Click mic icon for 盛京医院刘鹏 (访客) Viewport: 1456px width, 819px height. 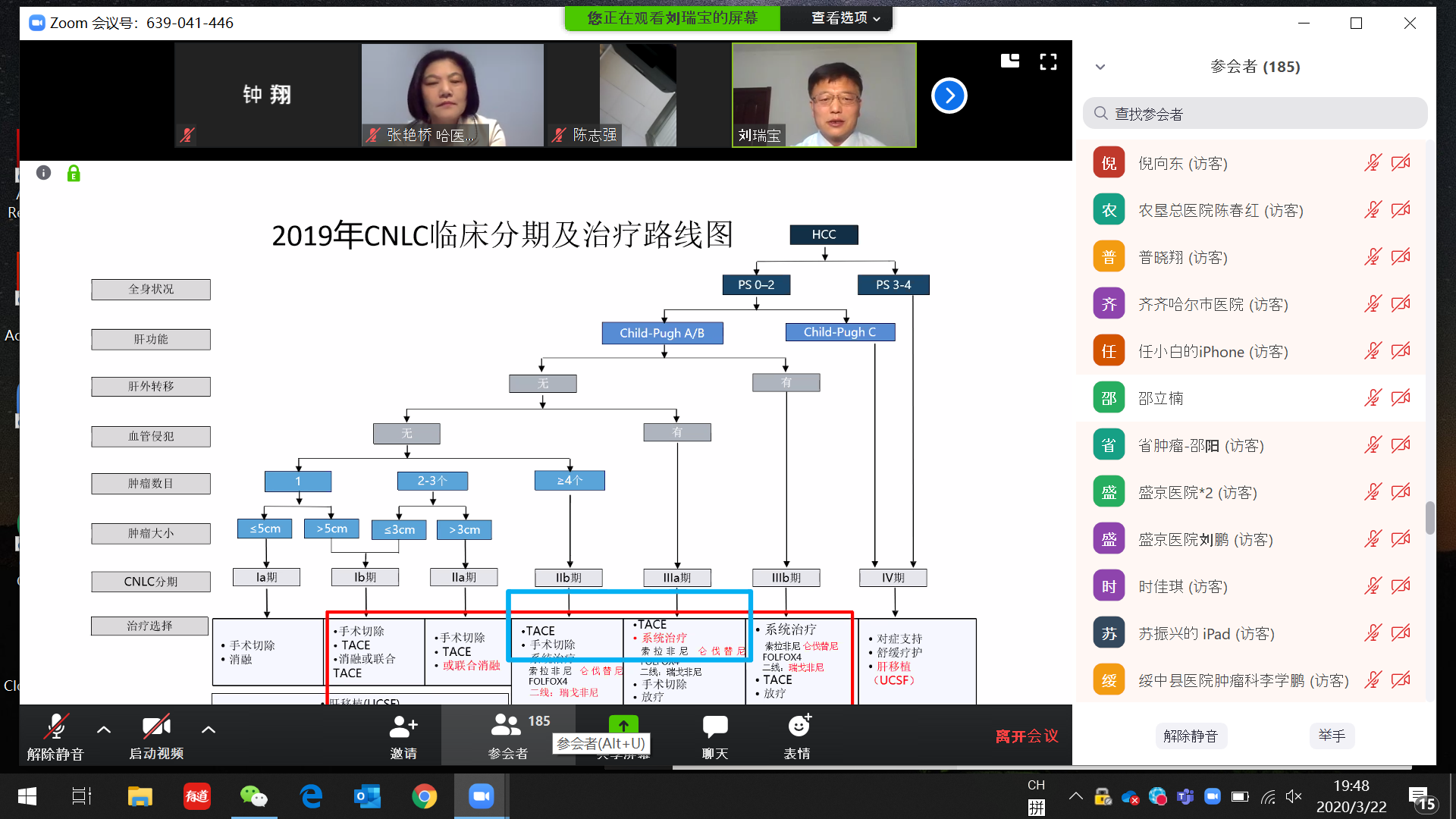(x=1373, y=539)
